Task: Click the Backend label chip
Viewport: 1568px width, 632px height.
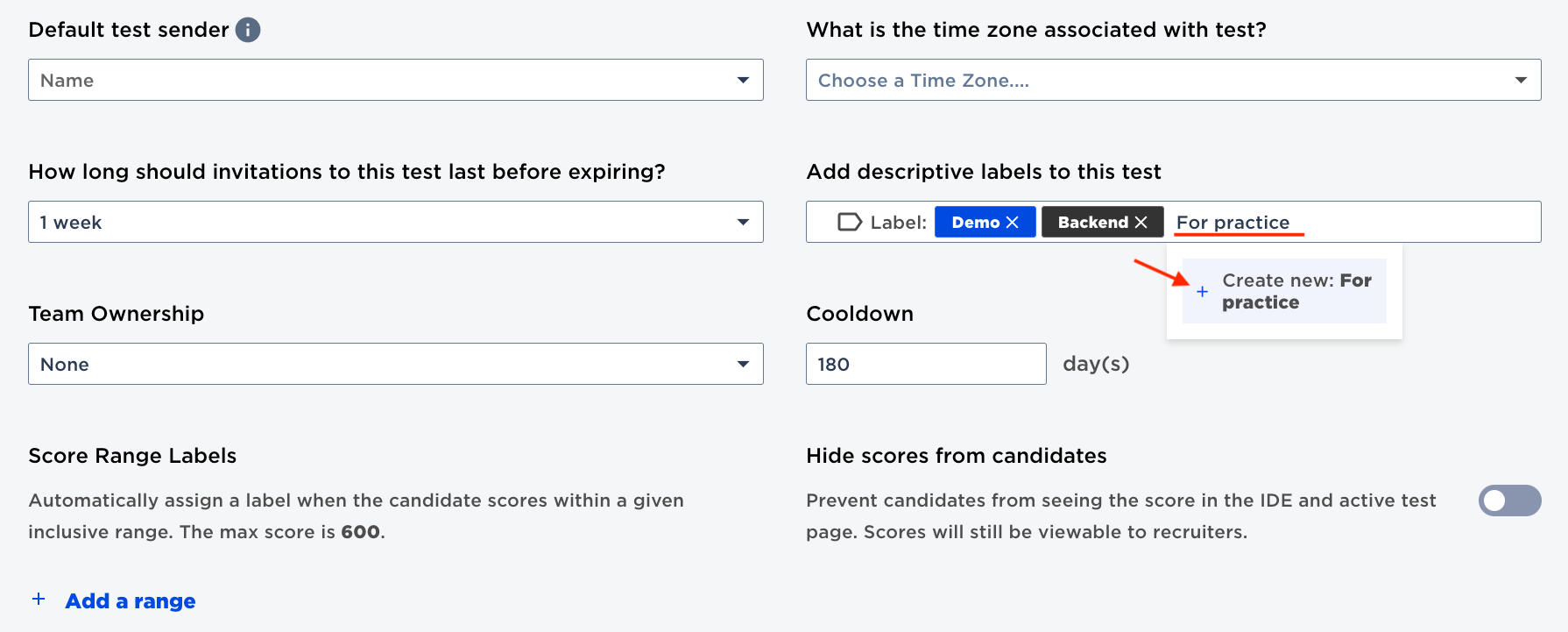Action: pyautogui.click(x=1102, y=222)
